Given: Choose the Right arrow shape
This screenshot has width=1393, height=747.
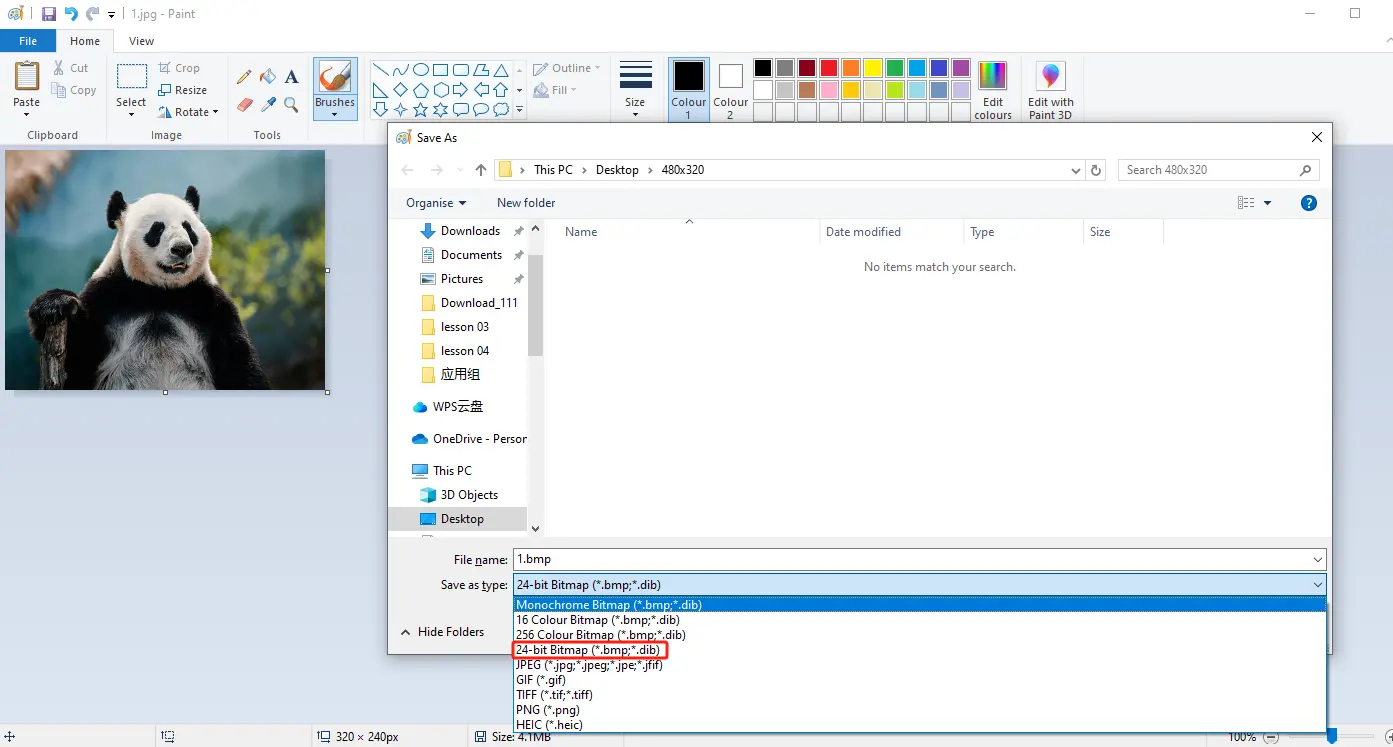Looking at the screenshot, I should (461, 90).
